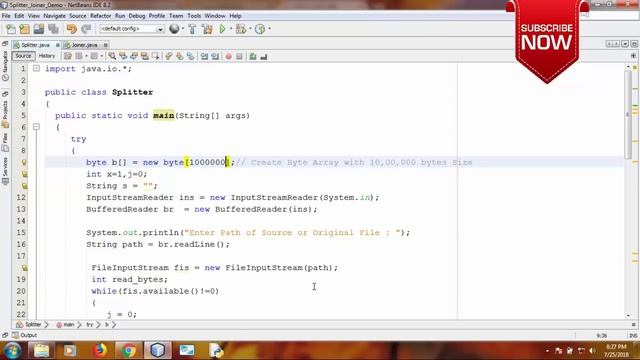This screenshot has width=640, height=360.
Task: Open the File menu
Action: tap(6, 16)
